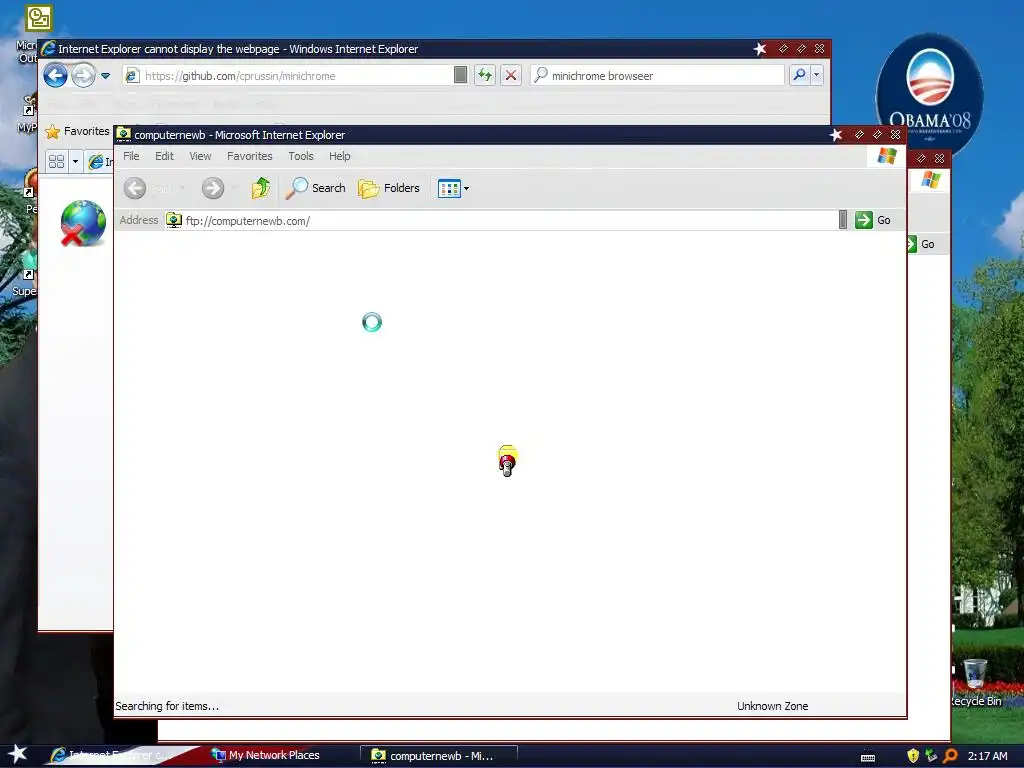Switch to My Network Places taskbar button

[x=266, y=755]
